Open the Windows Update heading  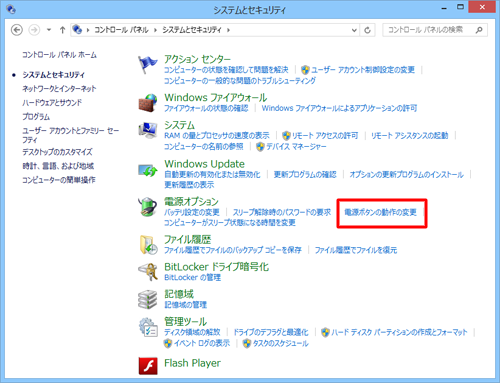tap(204, 164)
